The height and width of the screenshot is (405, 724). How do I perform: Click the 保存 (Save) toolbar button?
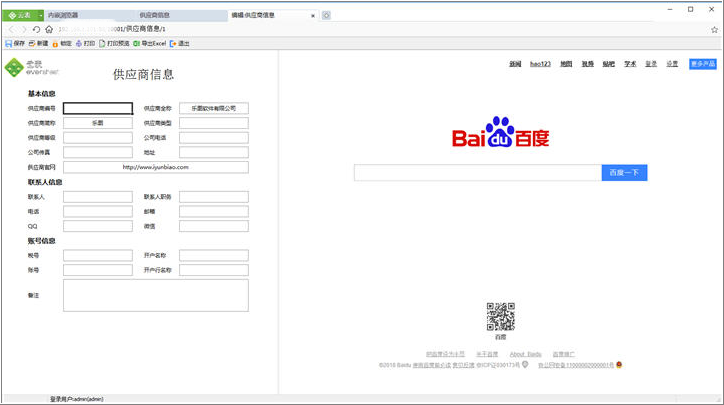tap(15, 43)
